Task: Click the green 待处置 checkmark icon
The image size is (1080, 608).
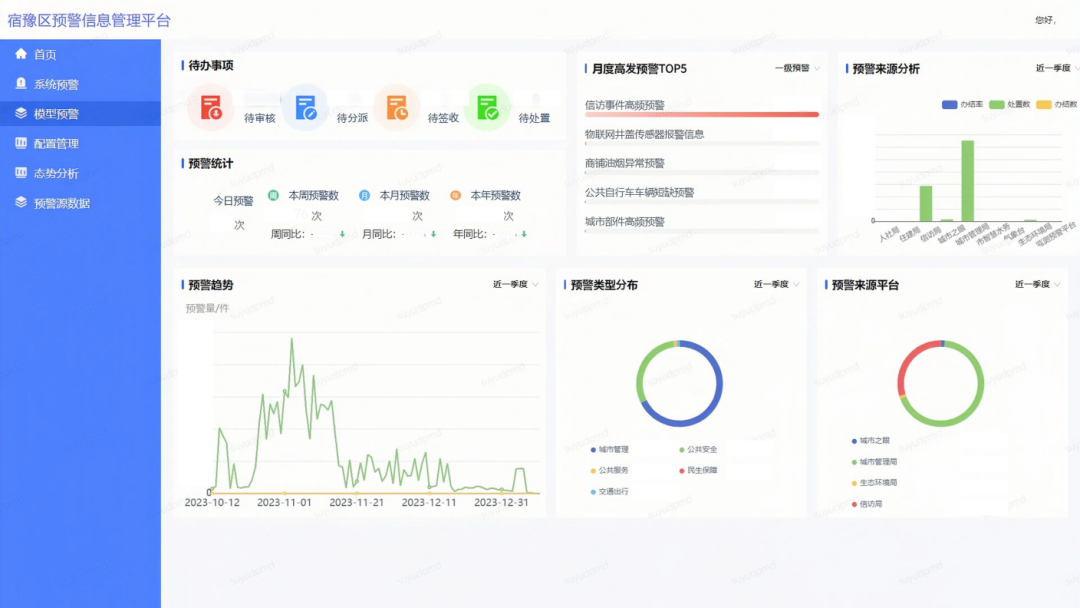Action: (x=488, y=107)
